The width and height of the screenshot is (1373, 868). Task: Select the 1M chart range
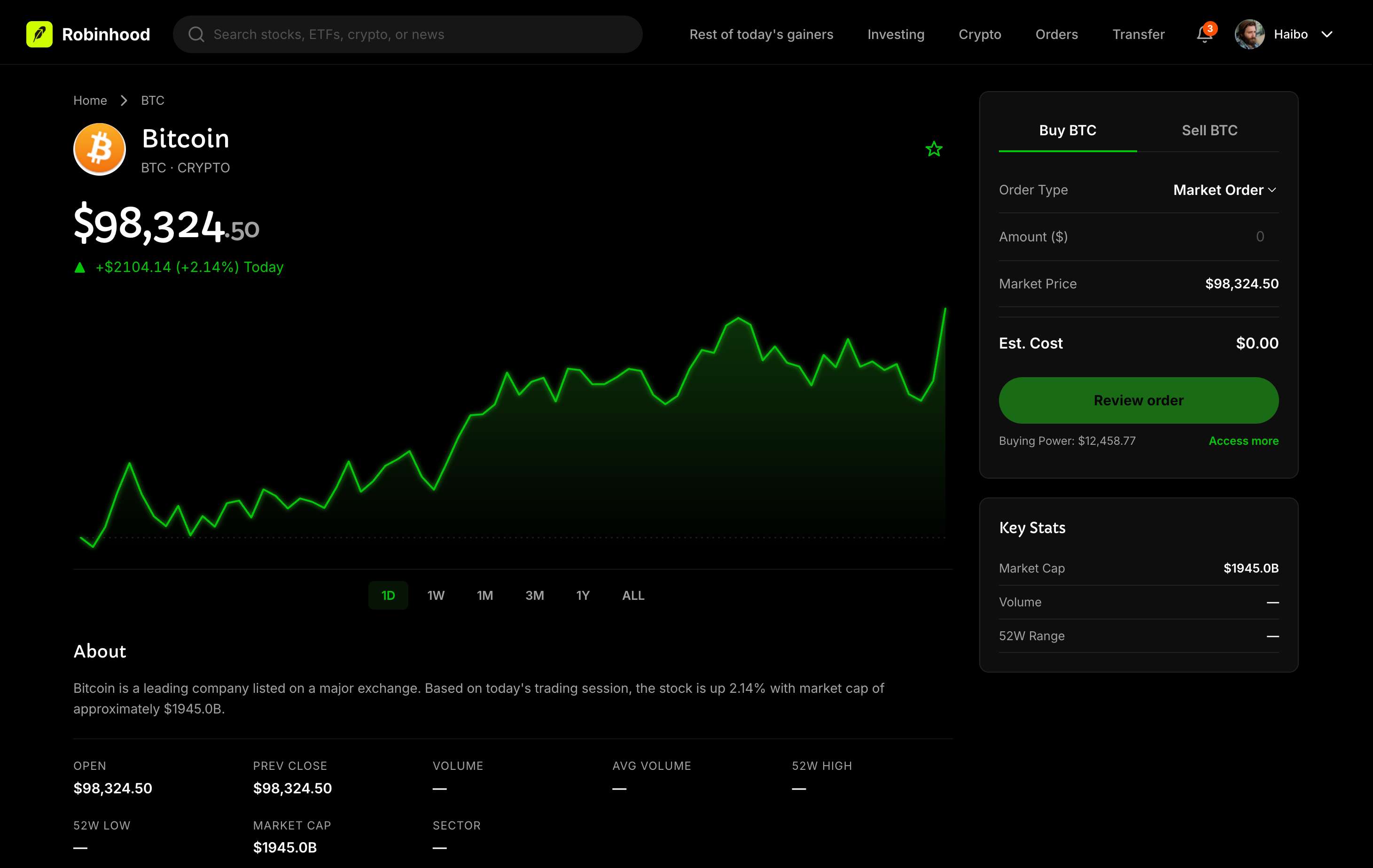(484, 595)
